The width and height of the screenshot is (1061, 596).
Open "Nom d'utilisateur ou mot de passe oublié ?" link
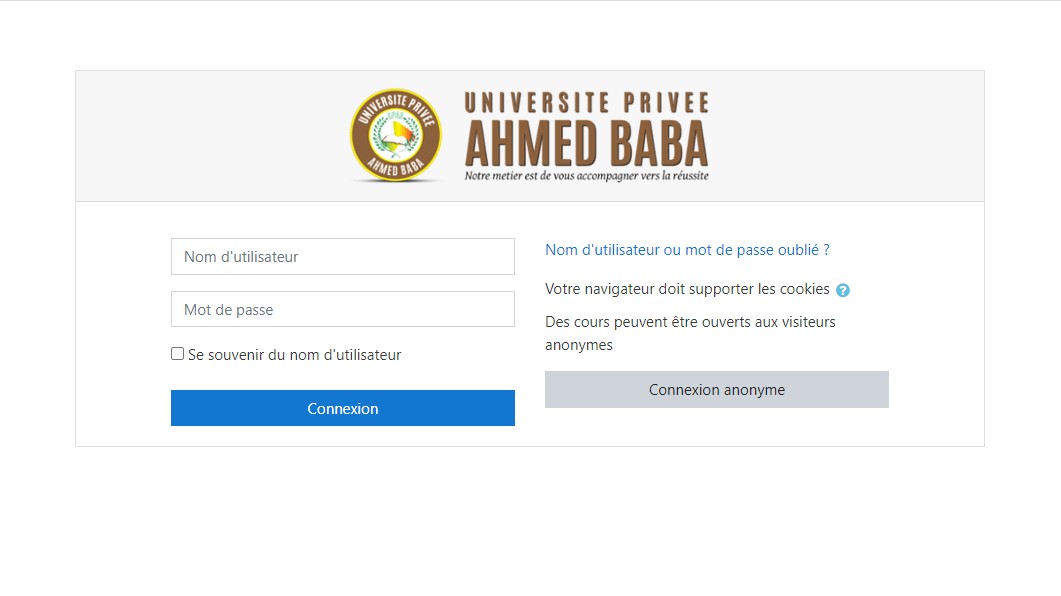687,250
